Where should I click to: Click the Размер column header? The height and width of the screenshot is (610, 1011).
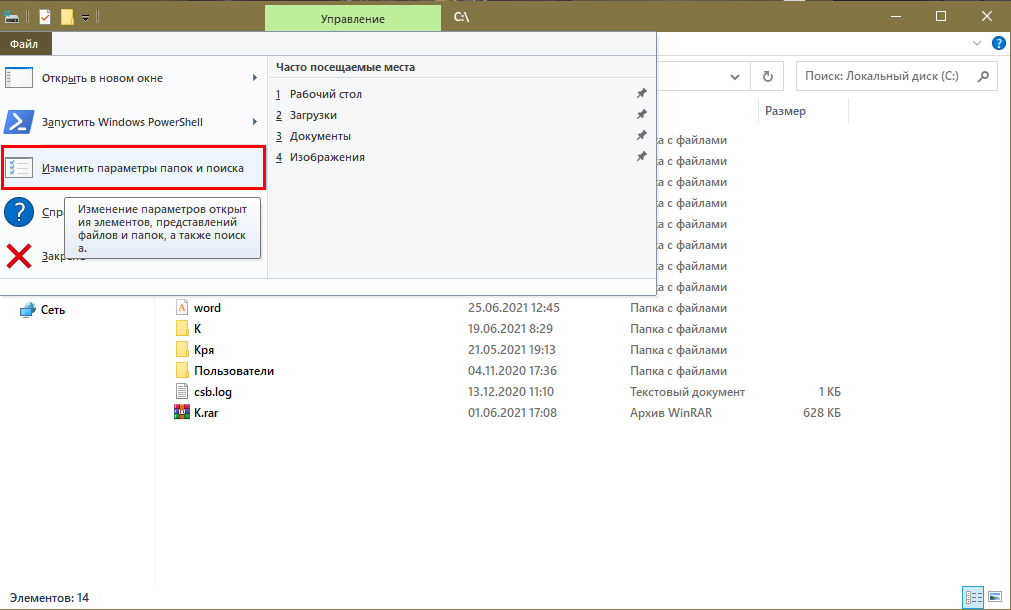coord(786,111)
